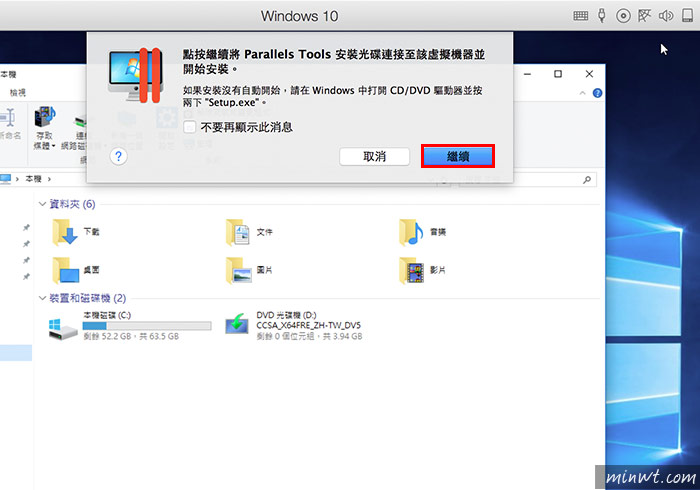Click 本機 in the address breadcrumb

coord(33,179)
